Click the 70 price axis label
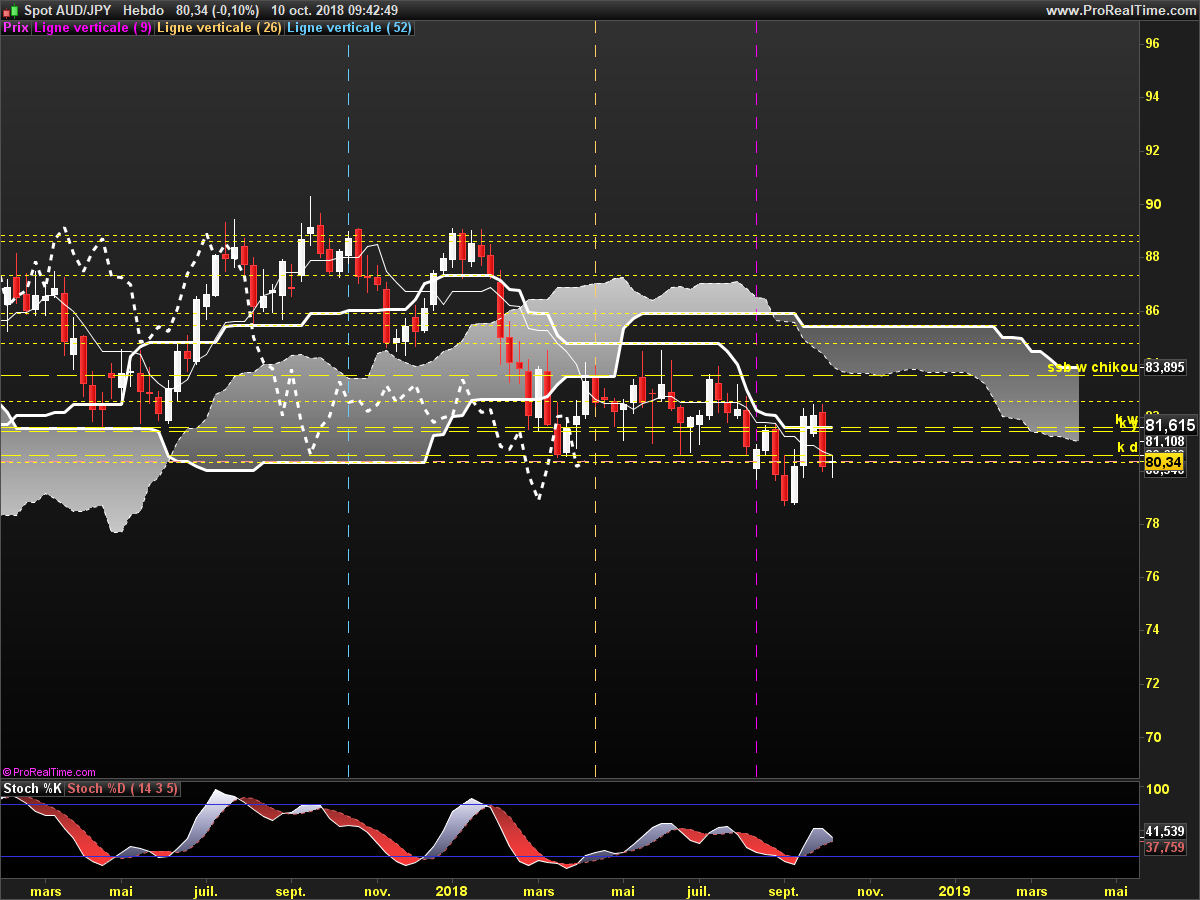The width and height of the screenshot is (1200, 900). pos(1152,737)
